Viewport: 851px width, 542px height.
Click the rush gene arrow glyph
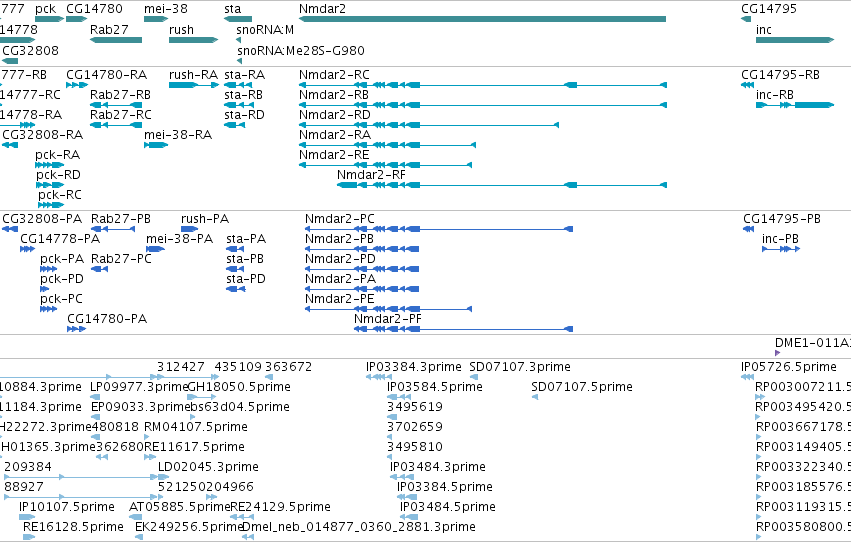pyautogui.click(x=193, y=40)
